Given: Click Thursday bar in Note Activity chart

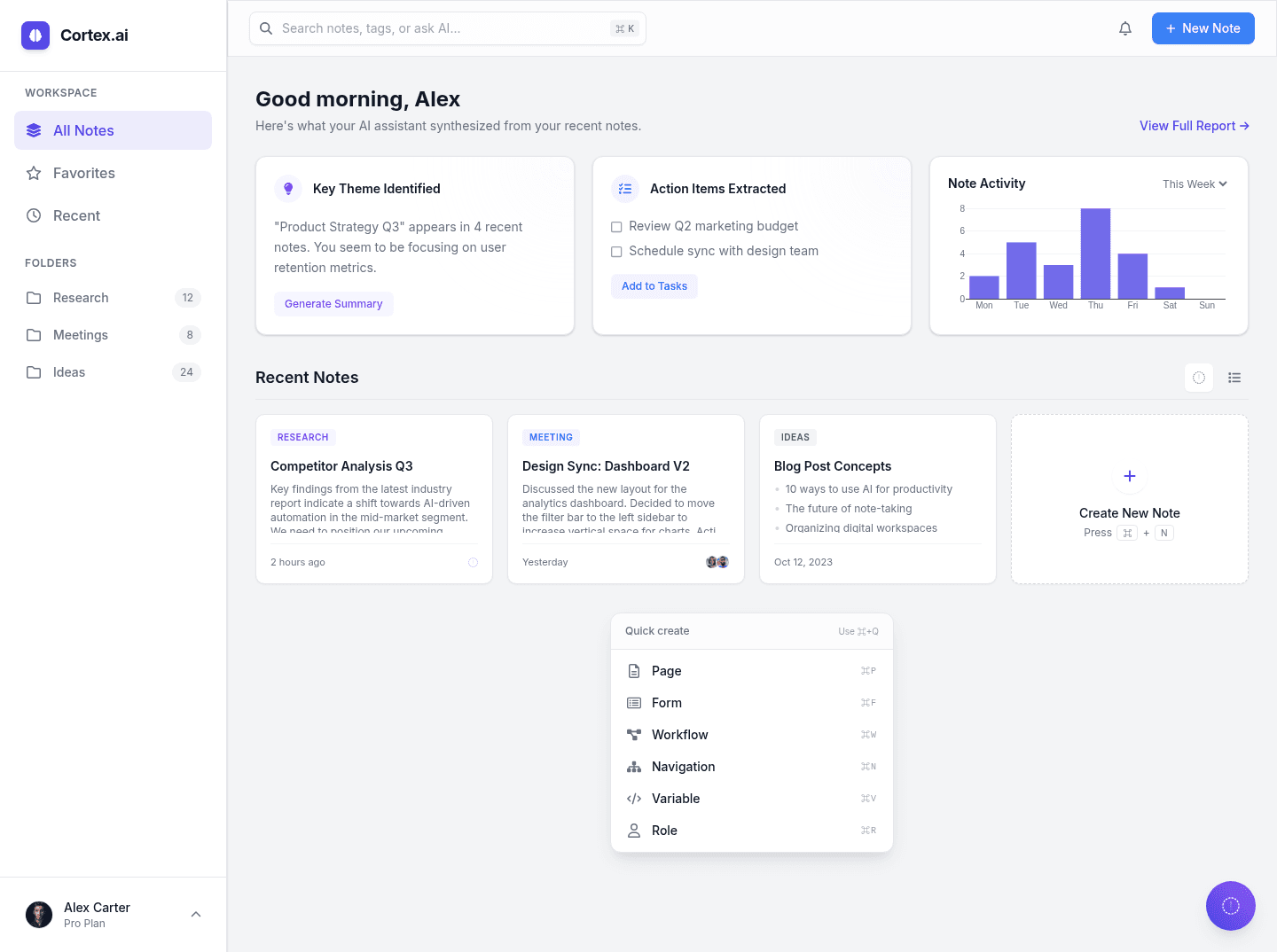Looking at the screenshot, I should click(1095, 254).
